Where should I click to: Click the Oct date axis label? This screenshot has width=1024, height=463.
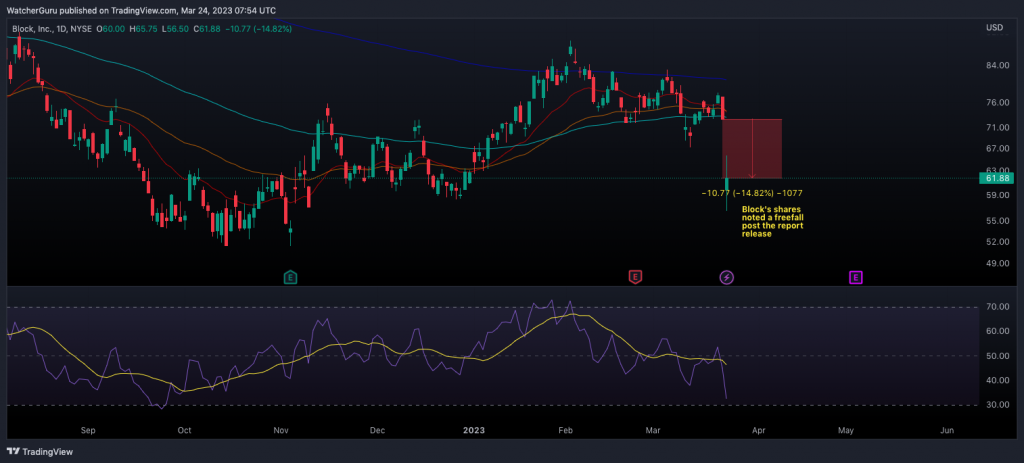(x=184, y=431)
